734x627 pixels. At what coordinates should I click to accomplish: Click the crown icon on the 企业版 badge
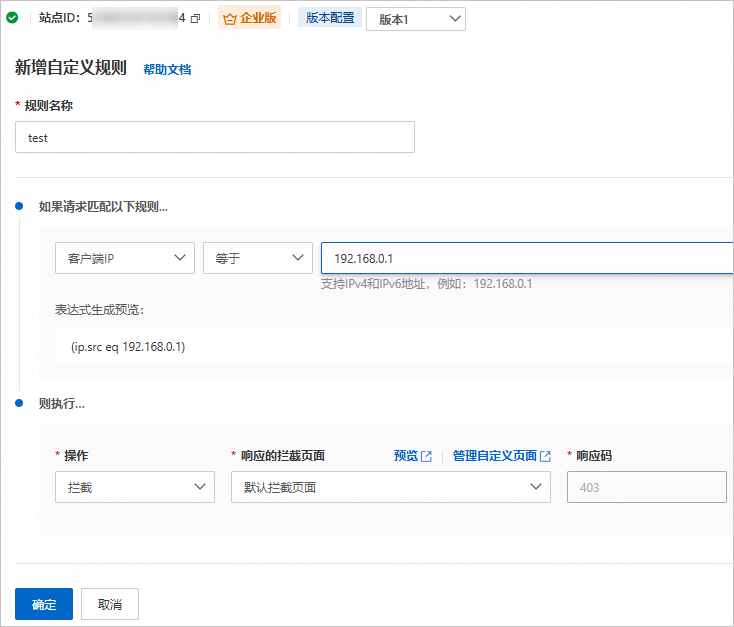pyautogui.click(x=229, y=19)
